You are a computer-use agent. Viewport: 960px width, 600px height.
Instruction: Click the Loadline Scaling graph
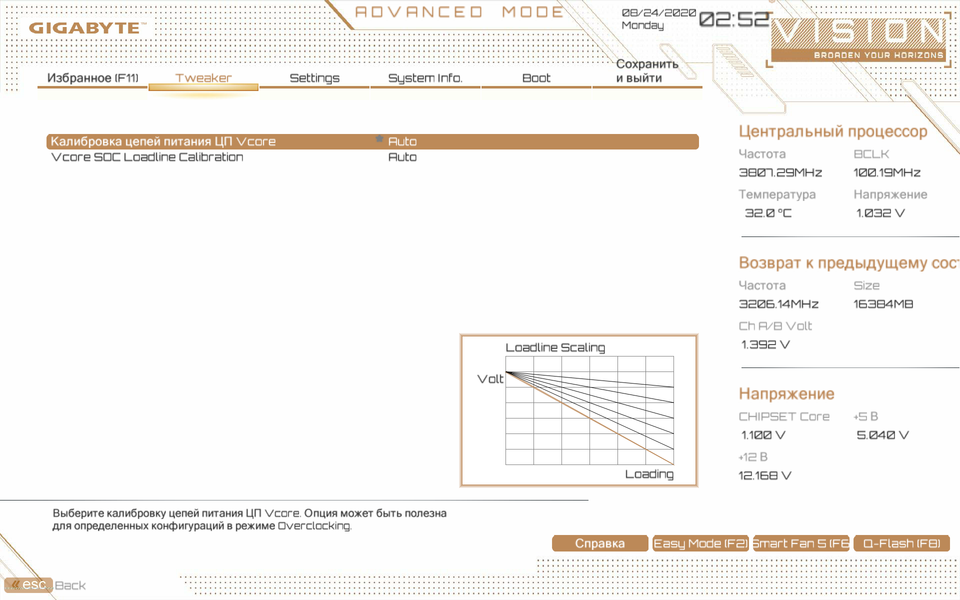[579, 410]
